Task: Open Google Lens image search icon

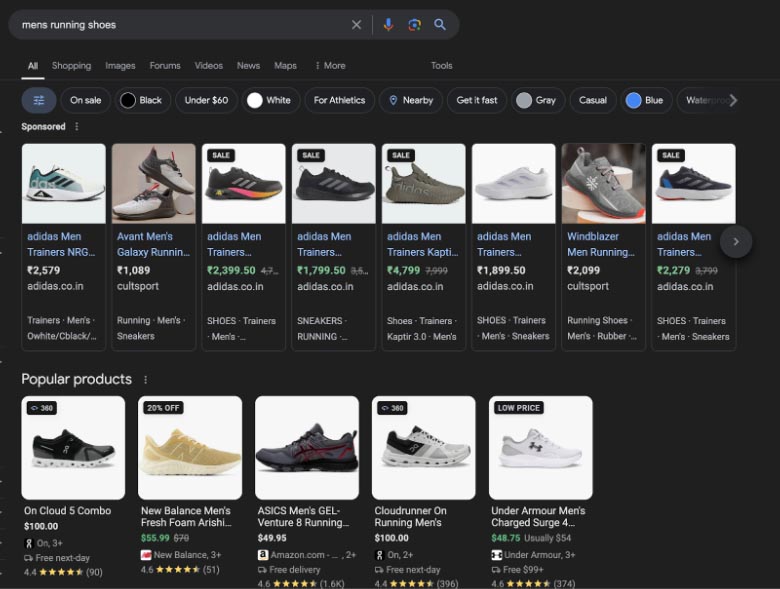Action: (x=414, y=24)
